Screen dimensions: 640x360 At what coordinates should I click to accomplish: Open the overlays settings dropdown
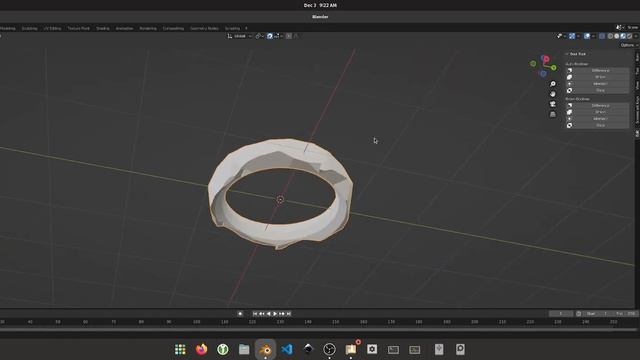click(x=593, y=36)
